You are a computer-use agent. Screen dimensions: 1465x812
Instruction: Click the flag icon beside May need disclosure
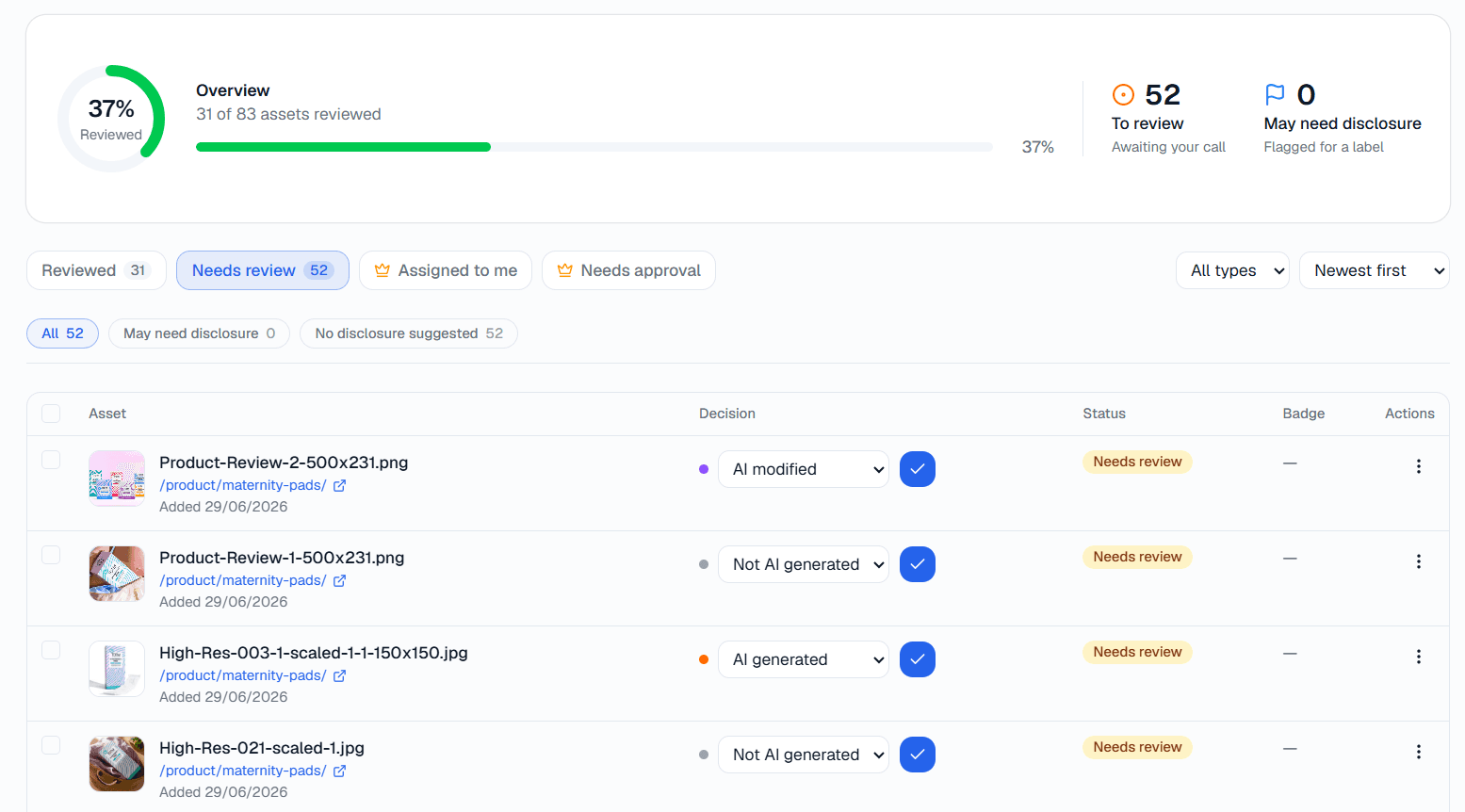point(1275,94)
